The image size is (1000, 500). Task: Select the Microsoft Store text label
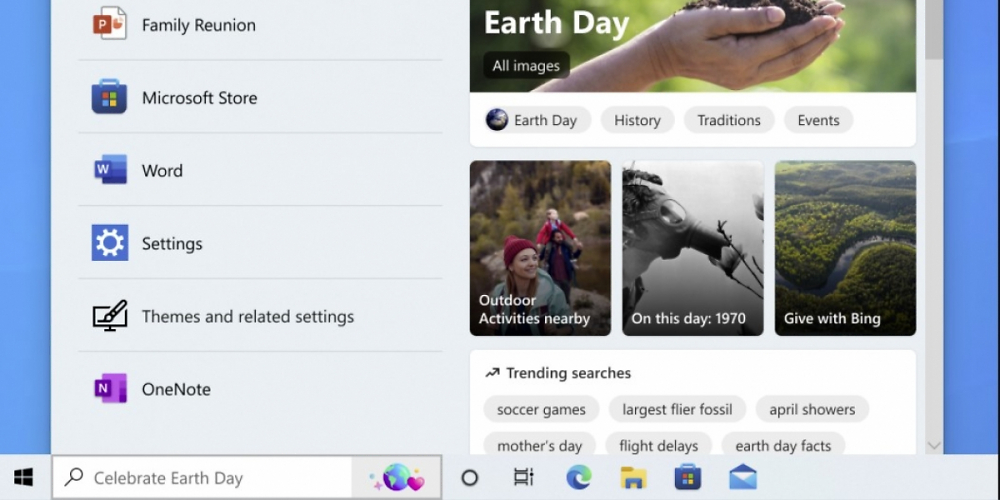pyautogui.click(x=200, y=98)
